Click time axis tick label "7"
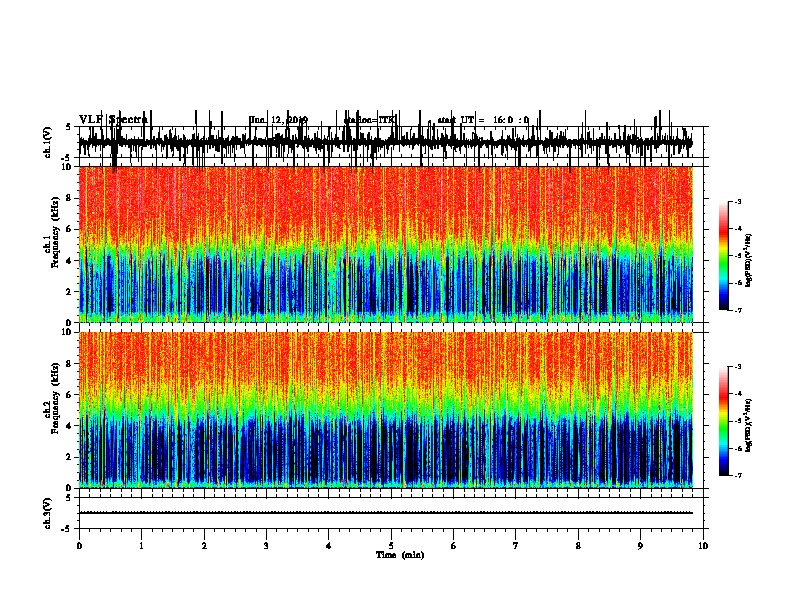 pyautogui.click(x=516, y=546)
